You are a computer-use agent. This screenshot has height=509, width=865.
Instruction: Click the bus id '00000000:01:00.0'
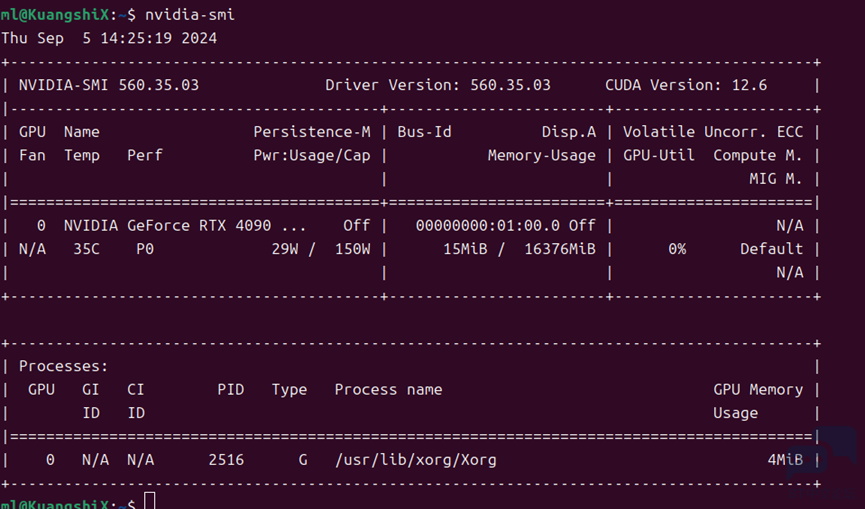(488, 226)
